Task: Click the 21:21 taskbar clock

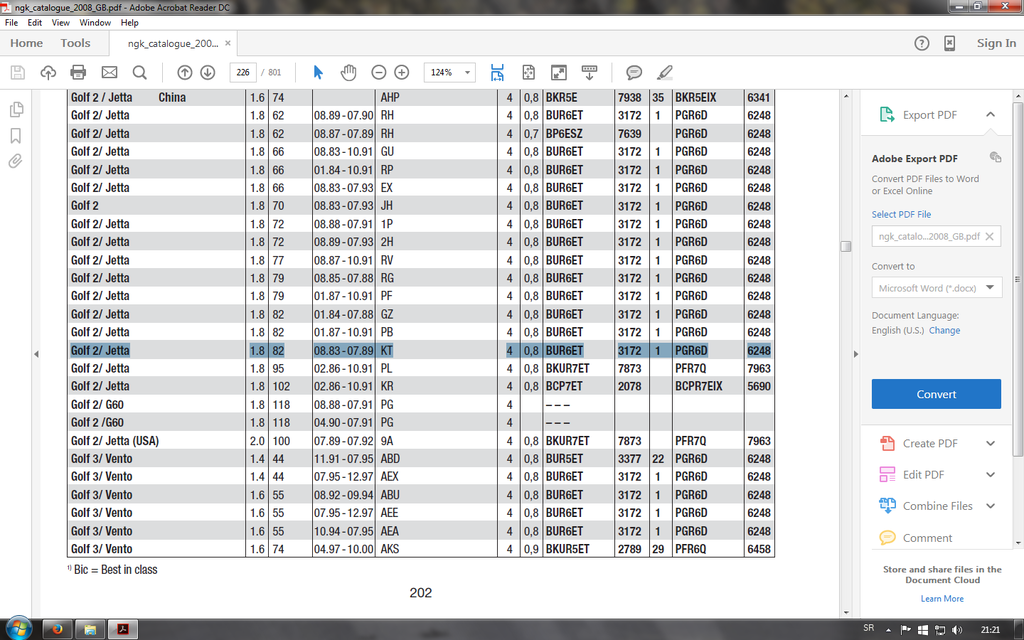Action: click(x=990, y=630)
